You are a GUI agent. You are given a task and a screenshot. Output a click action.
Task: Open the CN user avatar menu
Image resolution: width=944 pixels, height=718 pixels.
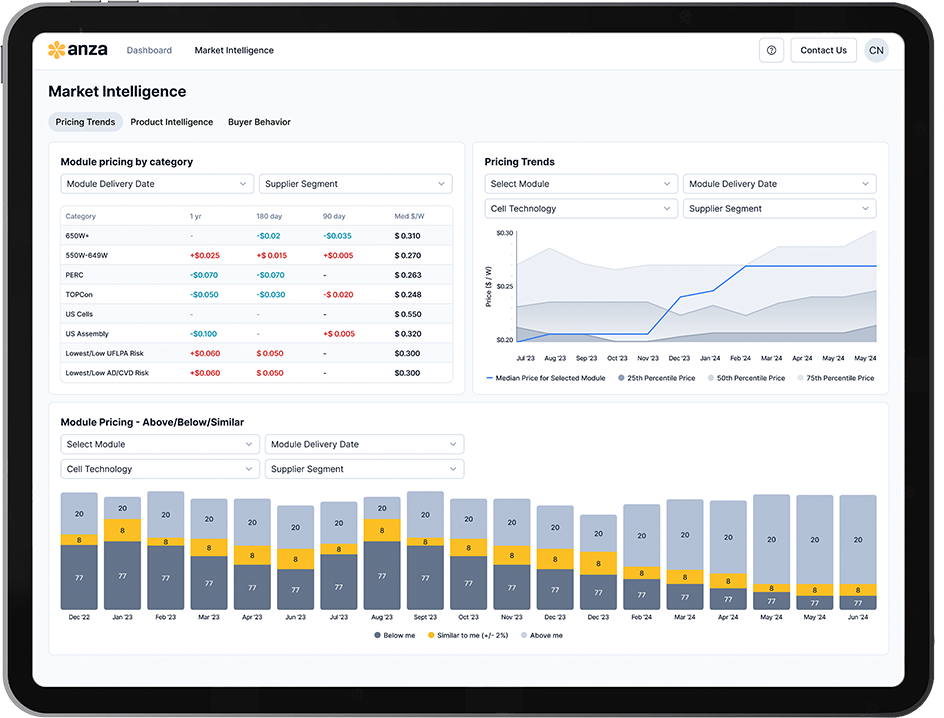tap(876, 51)
